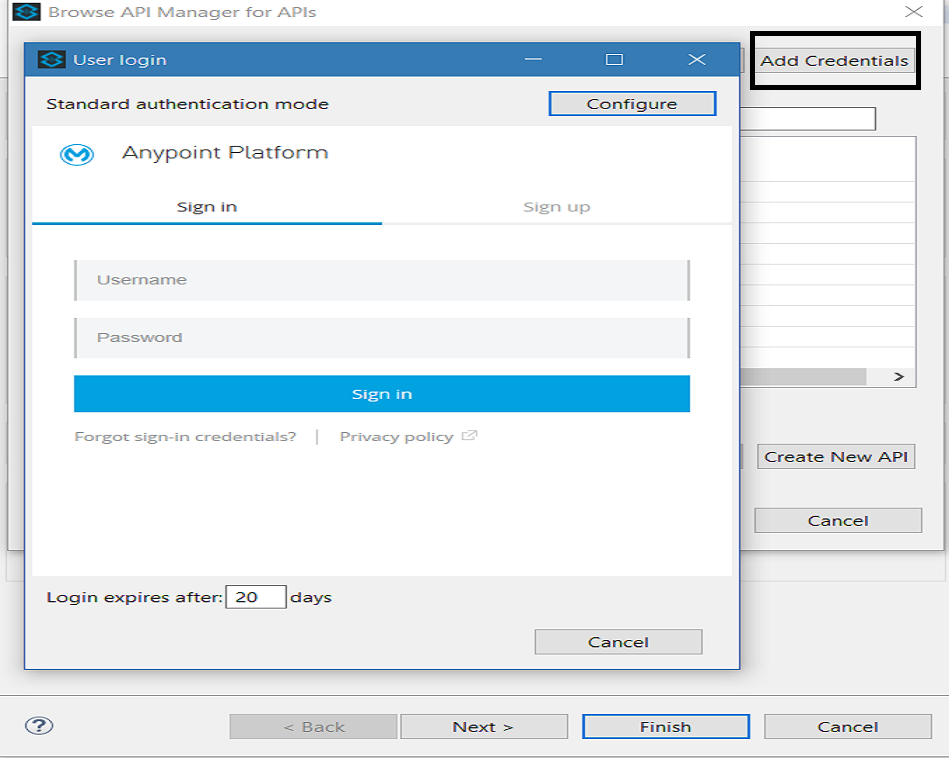Click the search field in Browse API Manager
The height and width of the screenshot is (758, 949).
tap(808, 119)
